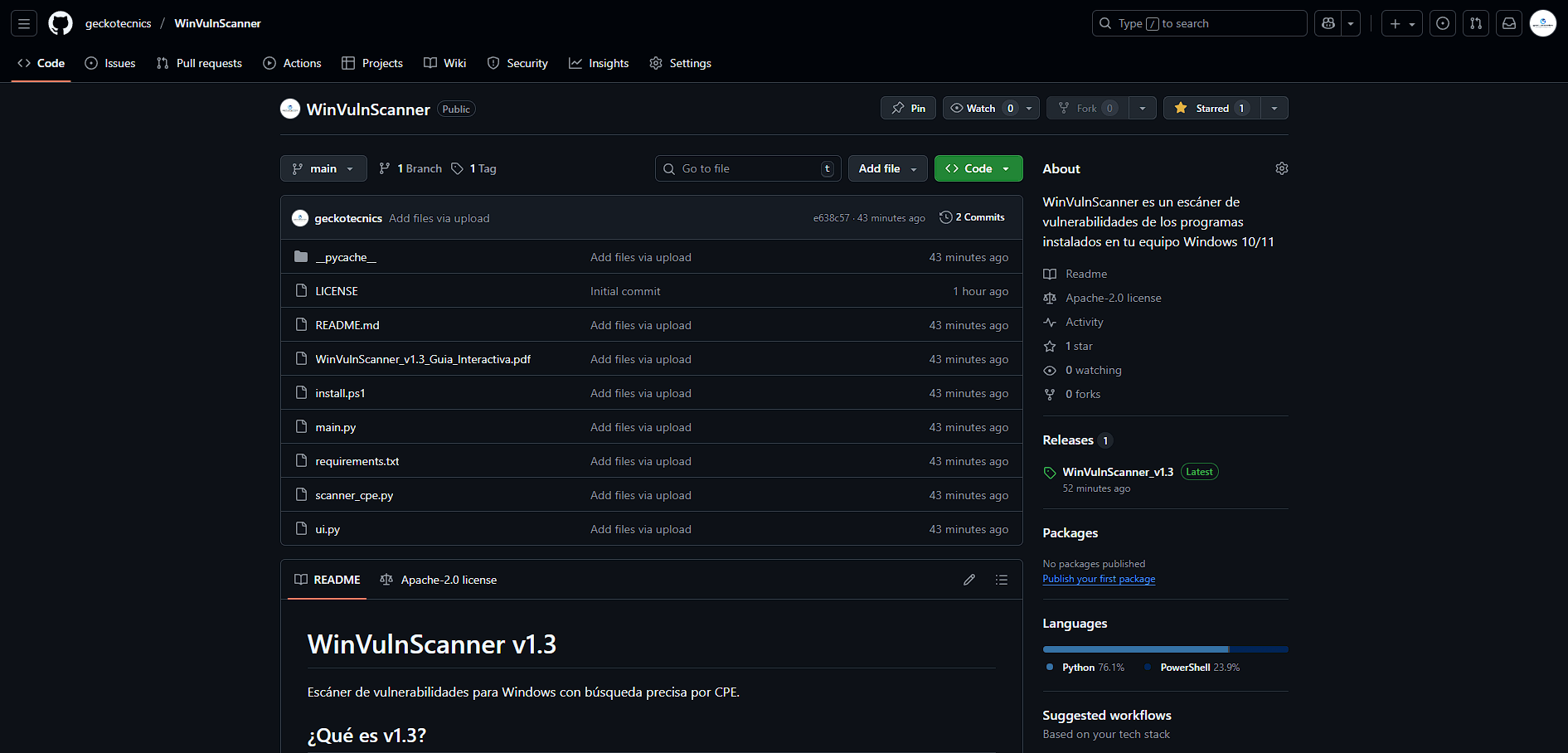Open the Add file dropdown
Image resolution: width=1568 pixels, height=753 pixels.
pyautogui.click(x=888, y=168)
